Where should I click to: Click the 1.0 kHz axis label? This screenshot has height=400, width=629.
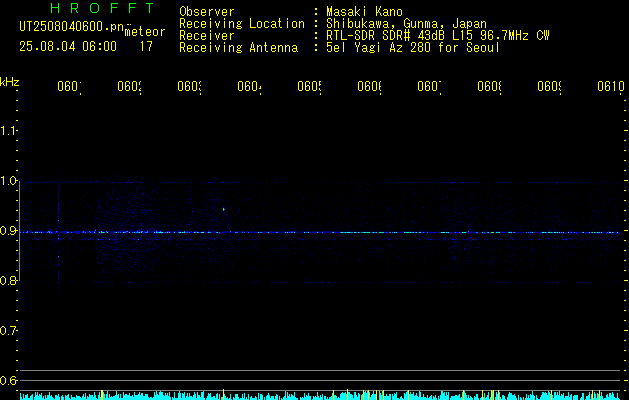[x=8, y=181]
